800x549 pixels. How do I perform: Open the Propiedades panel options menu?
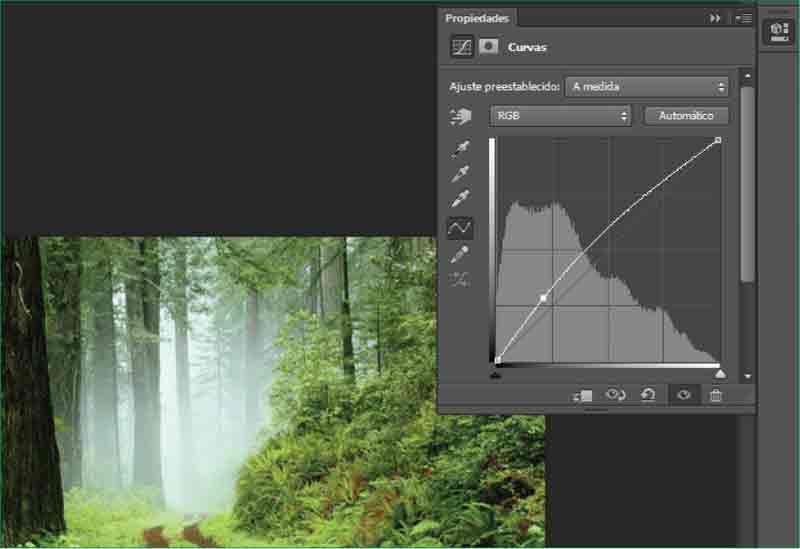point(743,18)
